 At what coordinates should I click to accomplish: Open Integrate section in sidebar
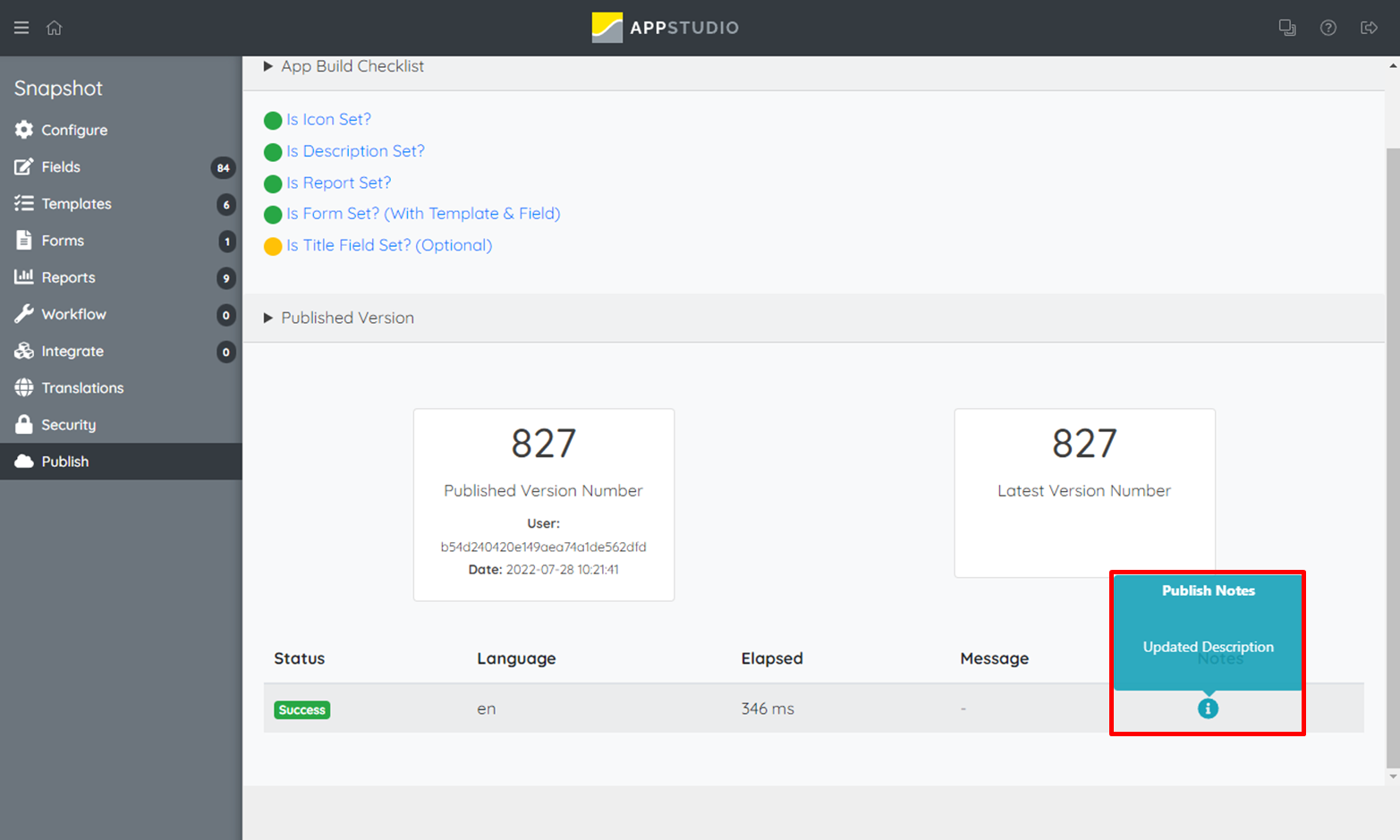[121, 351]
